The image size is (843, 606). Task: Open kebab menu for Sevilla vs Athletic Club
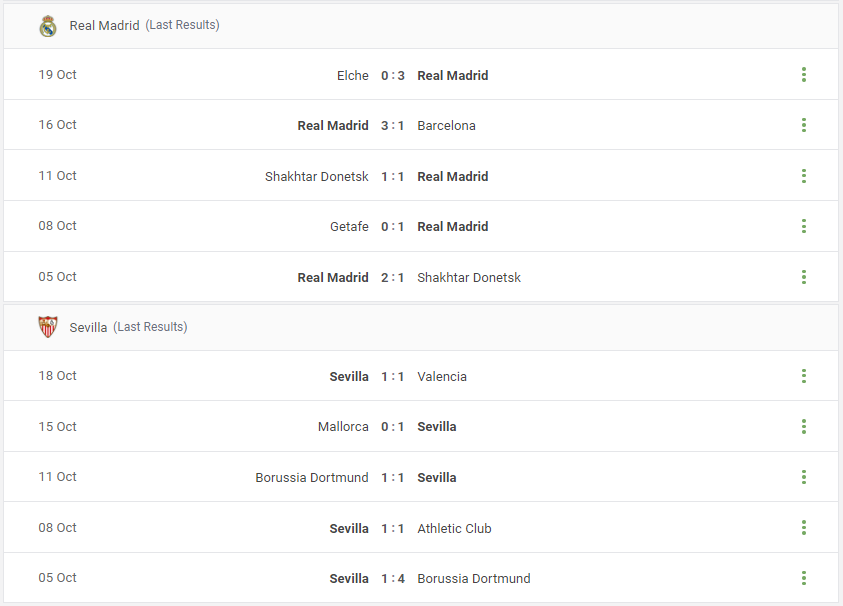click(x=804, y=527)
